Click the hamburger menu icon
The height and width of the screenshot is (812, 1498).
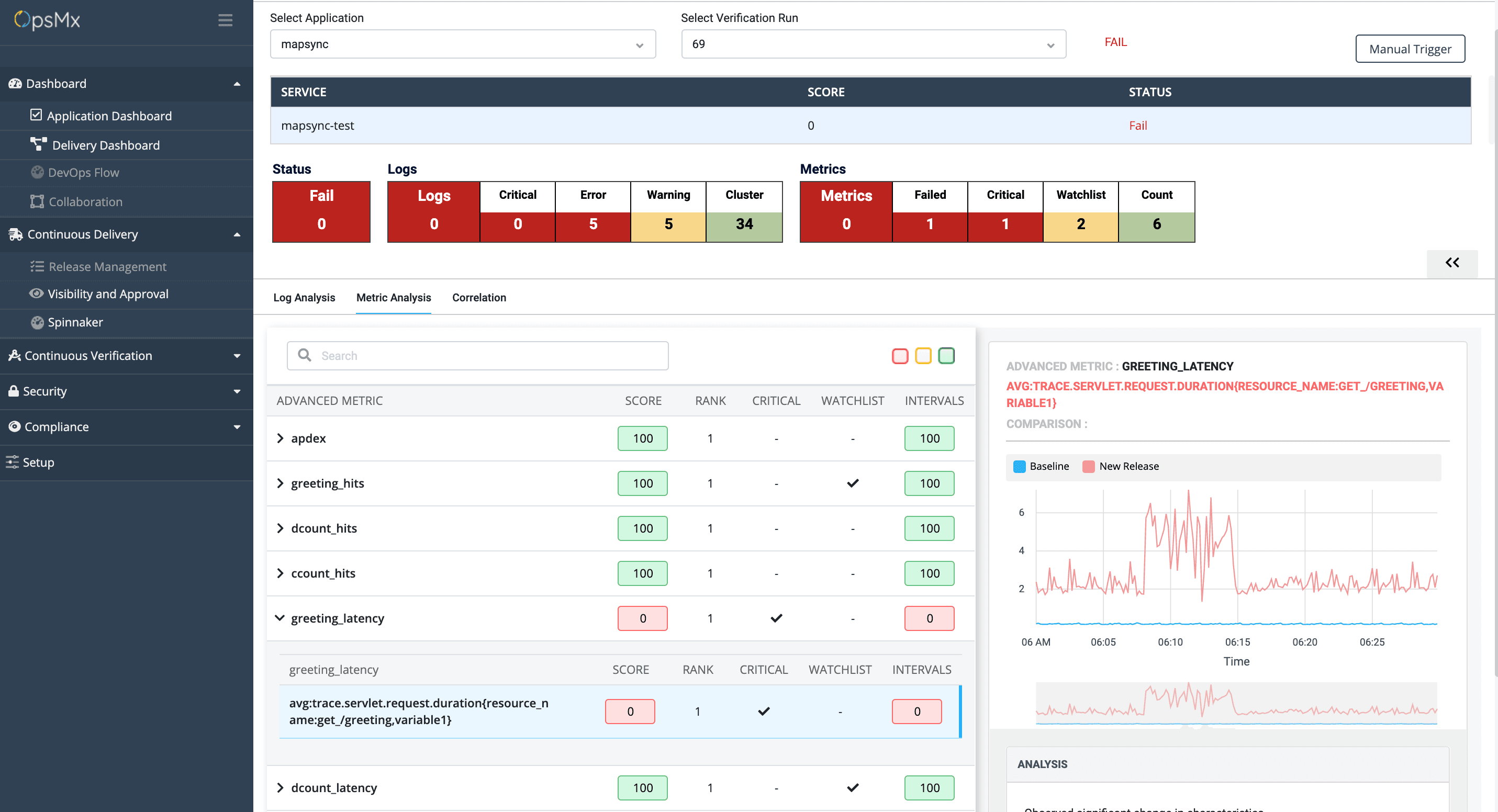coord(225,20)
